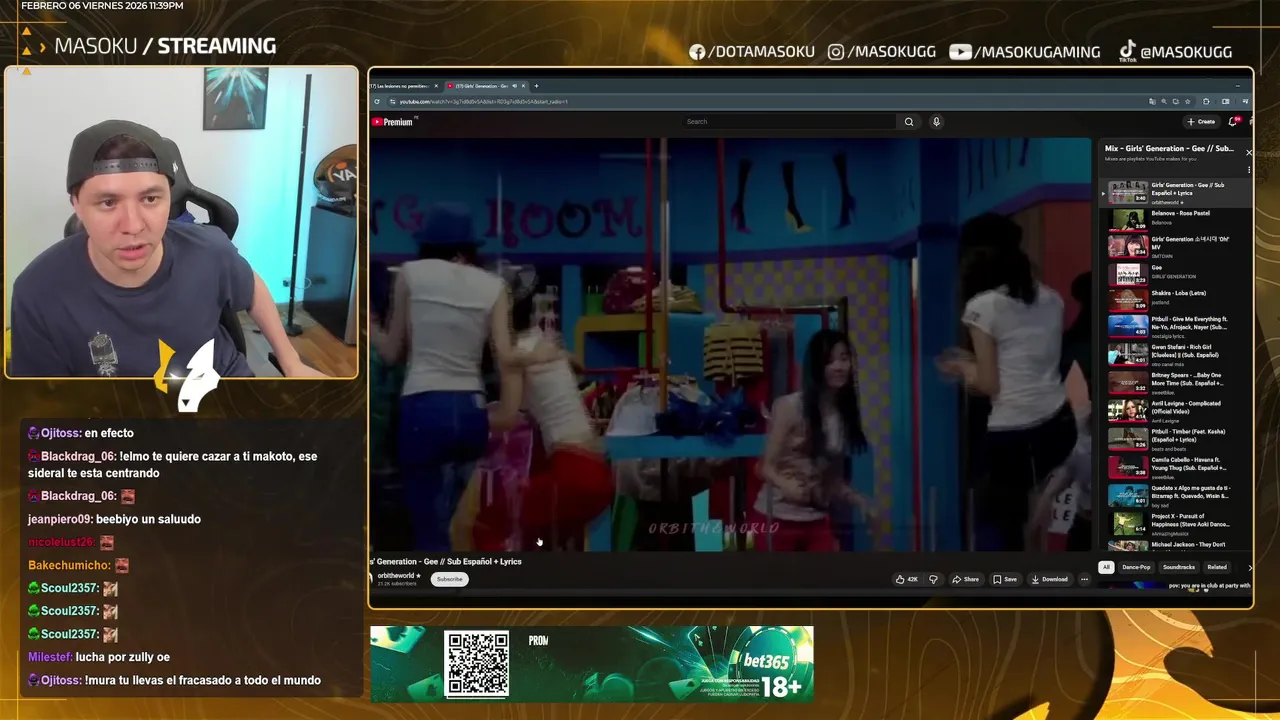The height and width of the screenshot is (720, 1280).
Task: Select the All filter chip
Action: click(x=1106, y=567)
